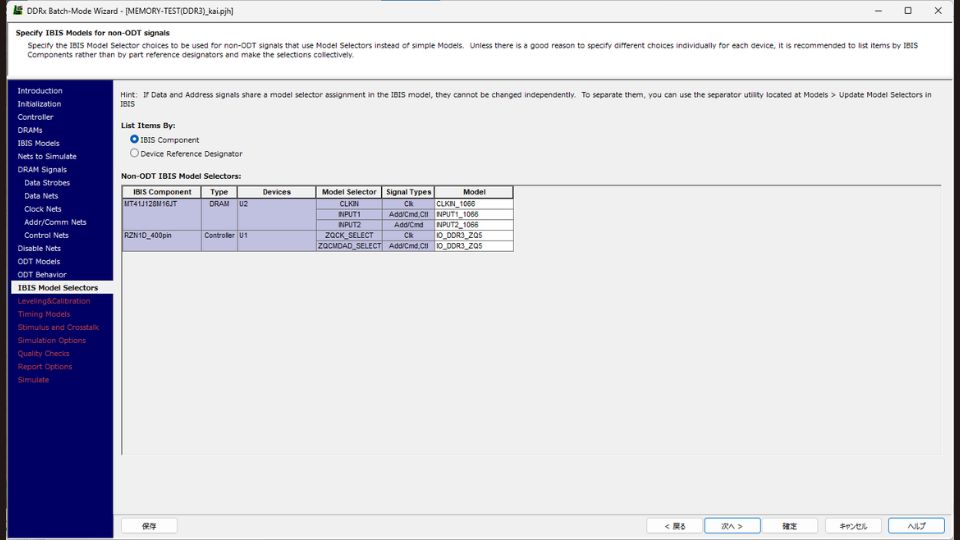Image resolution: width=960 pixels, height=540 pixels.
Task: Open the INPUT2_1066 model dropdown cell
Action: 473,225
